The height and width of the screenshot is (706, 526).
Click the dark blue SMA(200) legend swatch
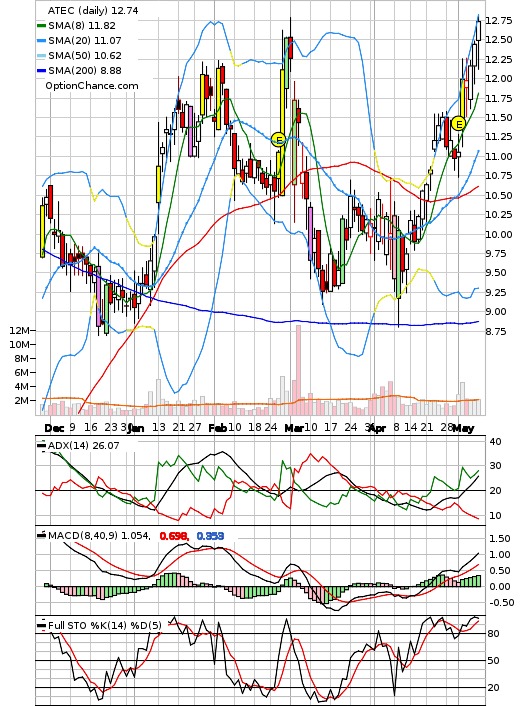41,71
